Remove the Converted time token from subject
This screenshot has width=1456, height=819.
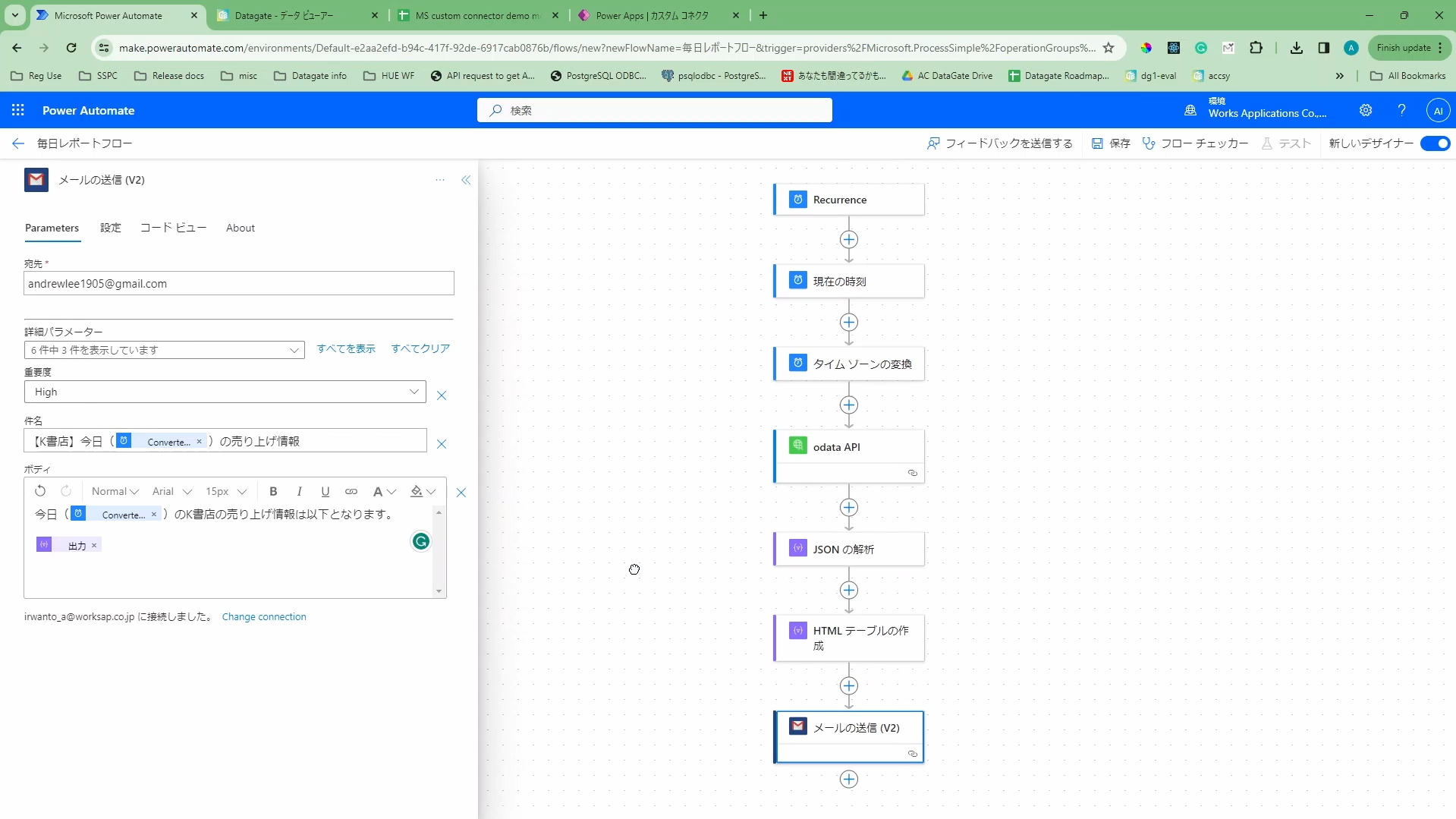pos(200,442)
